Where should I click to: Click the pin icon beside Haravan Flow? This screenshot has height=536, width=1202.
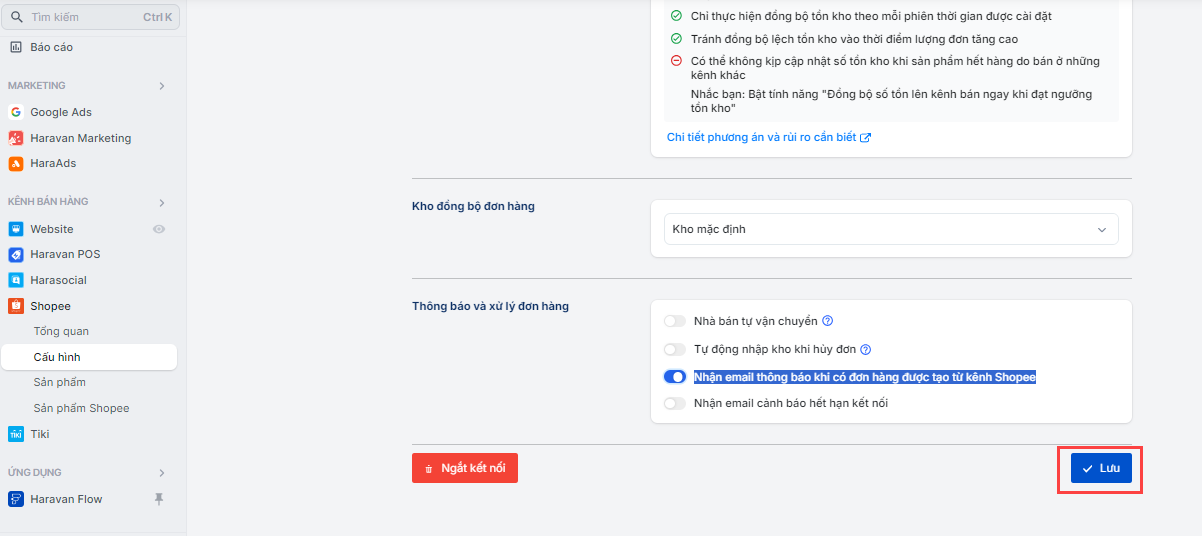(158, 499)
